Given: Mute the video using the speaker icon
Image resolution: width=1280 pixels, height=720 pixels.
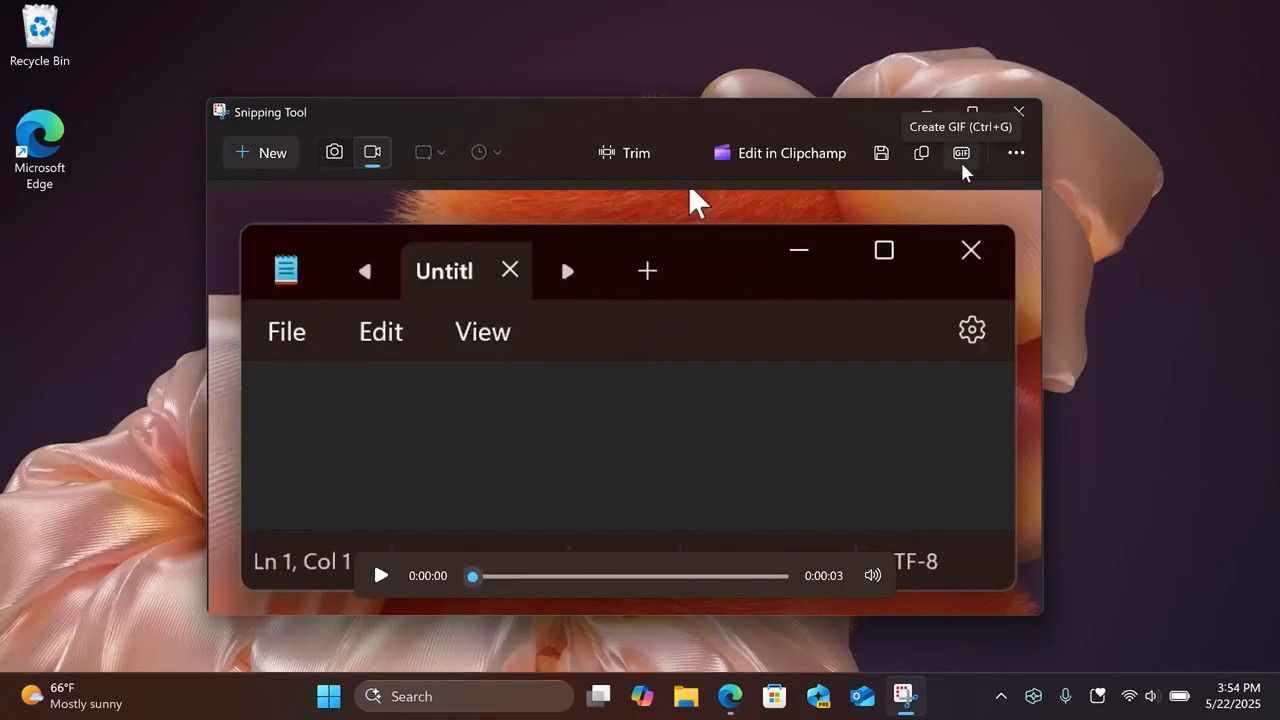Looking at the screenshot, I should click(873, 575).
